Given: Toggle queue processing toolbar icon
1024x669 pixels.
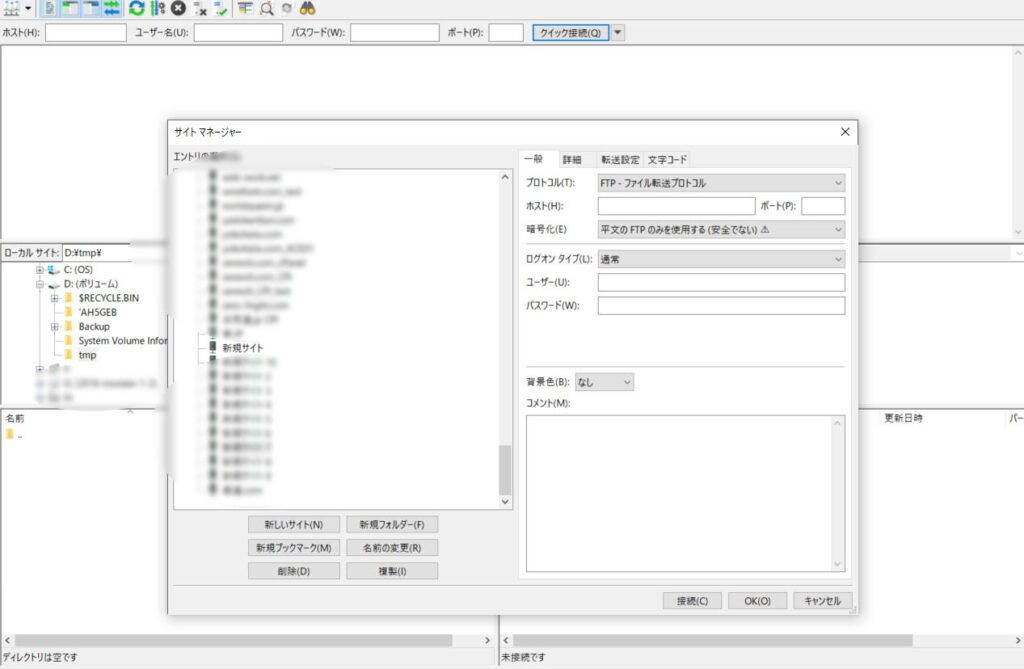Looking at the screenshot, I should (157, 8).
